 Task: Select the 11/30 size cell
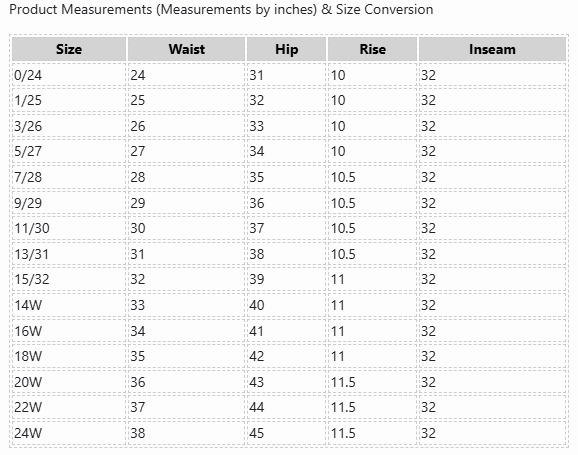[x=69, y=228]
